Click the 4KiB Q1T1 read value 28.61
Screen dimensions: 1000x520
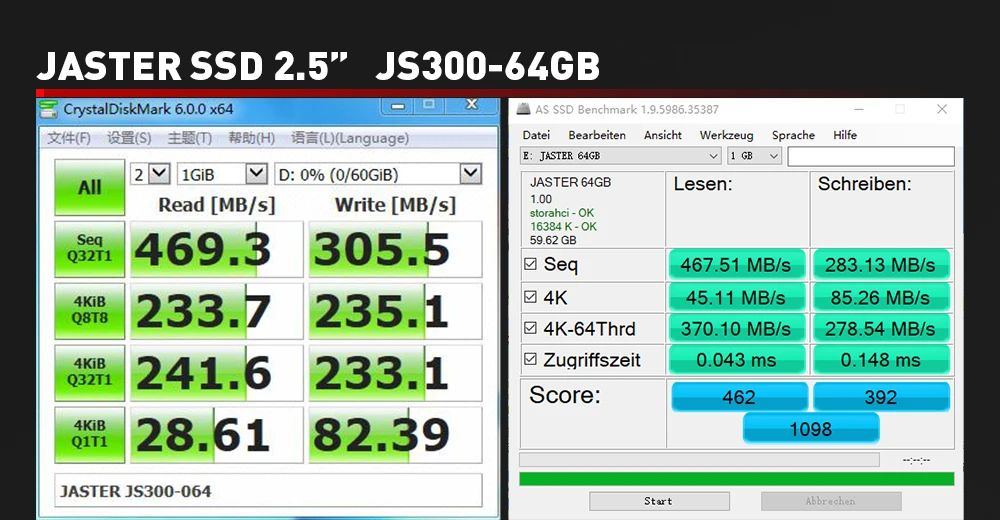click(217, 435)
